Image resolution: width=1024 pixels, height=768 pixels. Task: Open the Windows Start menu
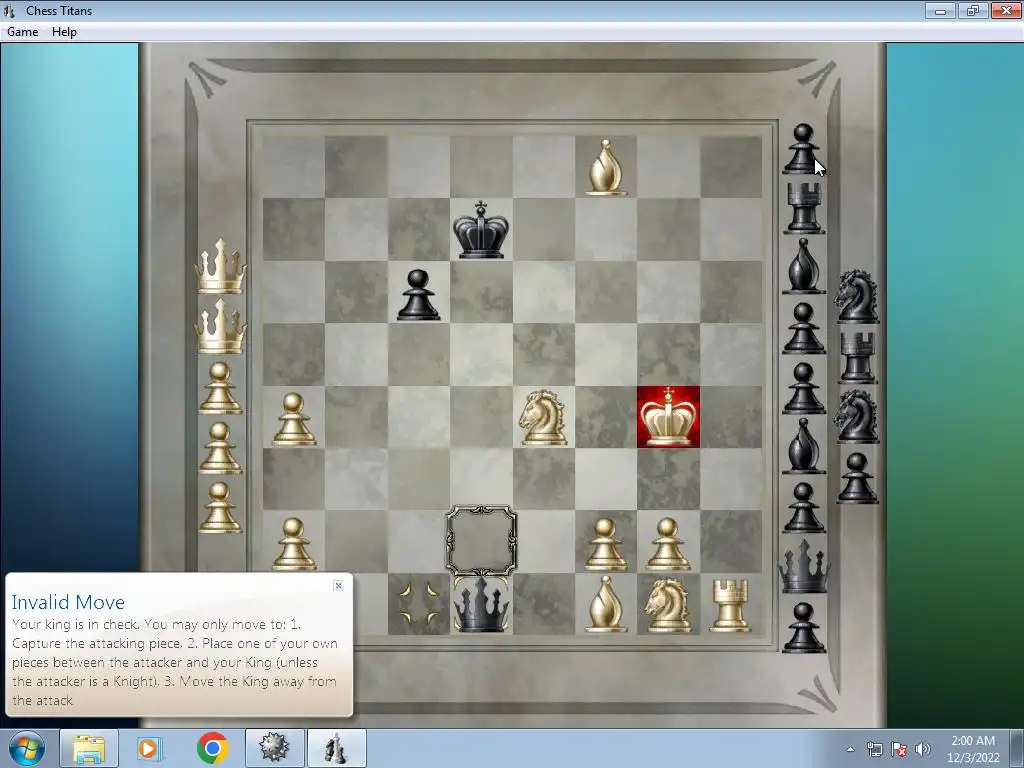27,748
